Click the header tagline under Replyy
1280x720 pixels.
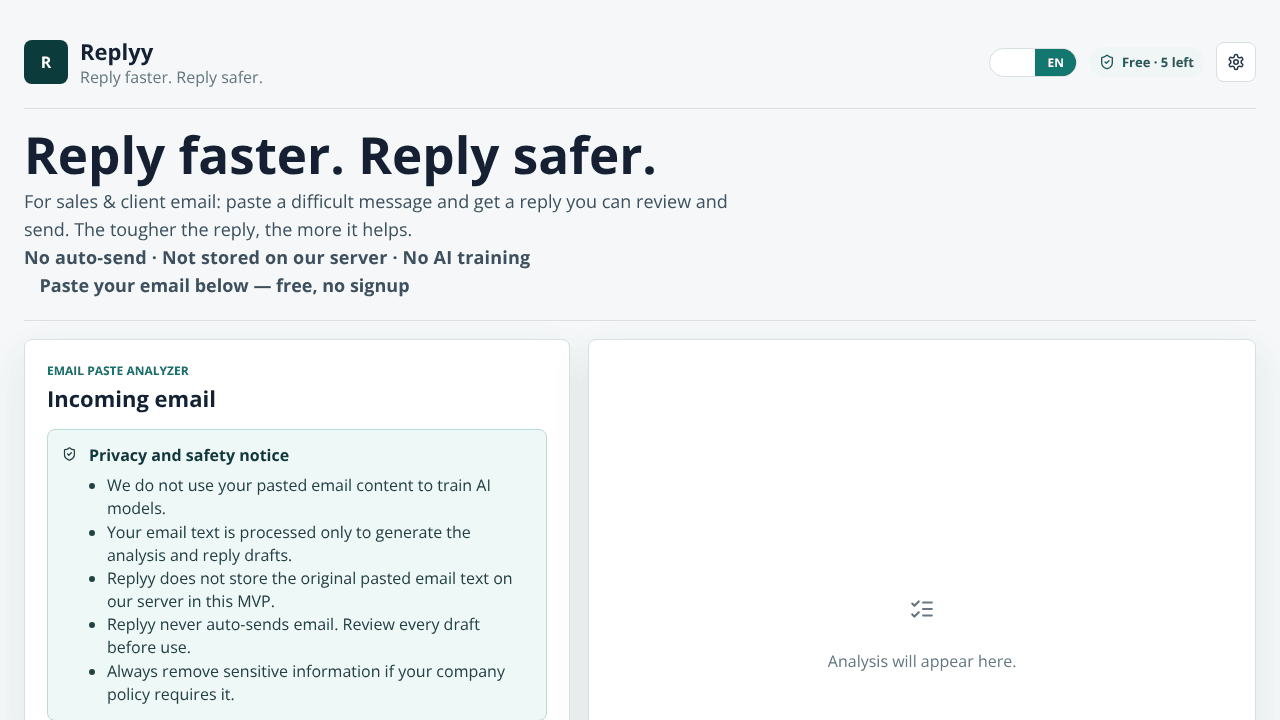(171, 77)
